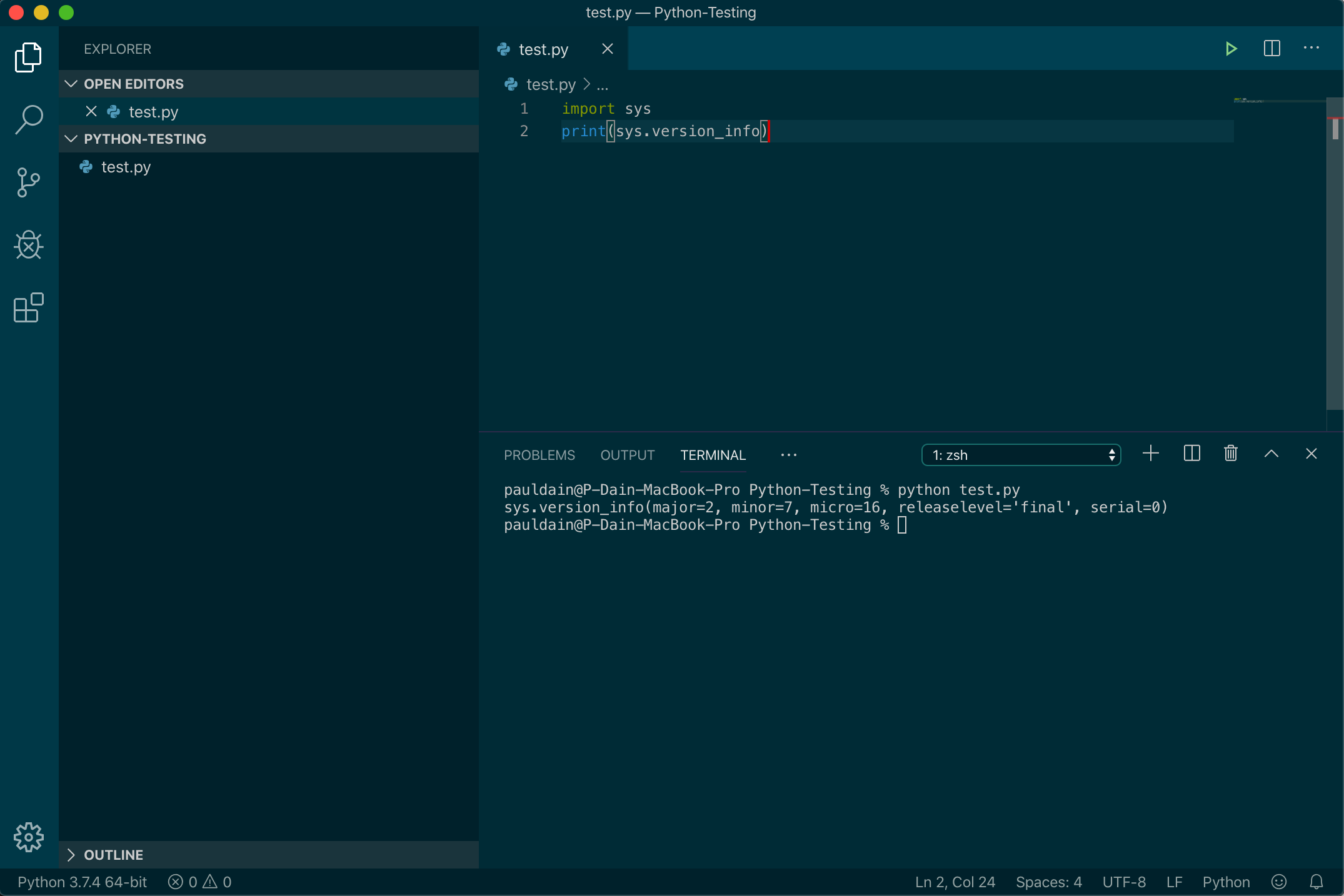Add a new terminal
Viewport: 1344px width, 896px height.
pyautogui.click(x=1150, y=454)
